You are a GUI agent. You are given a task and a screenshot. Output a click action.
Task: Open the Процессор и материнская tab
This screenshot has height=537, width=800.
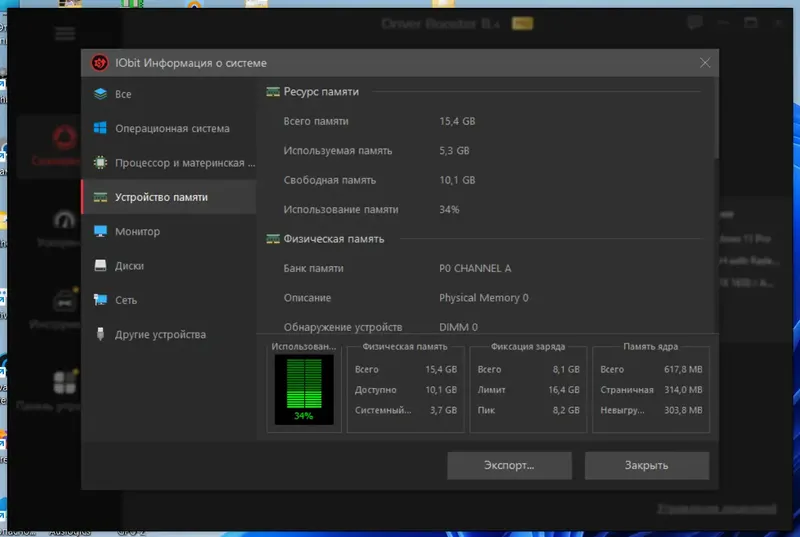169,163
